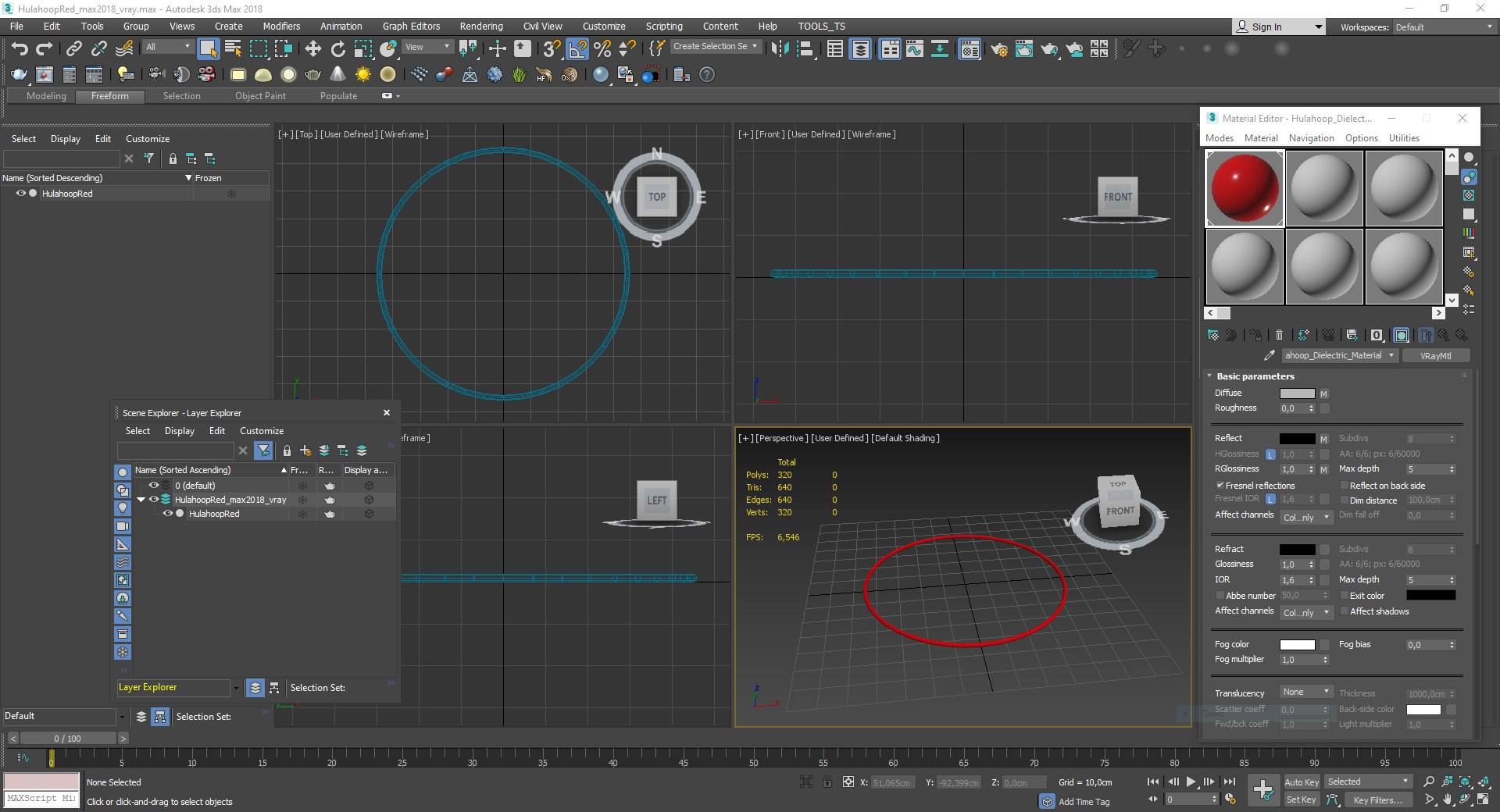Toggle the Angle Snap tool
1500x812 pixels.
[x=577, y=49]
